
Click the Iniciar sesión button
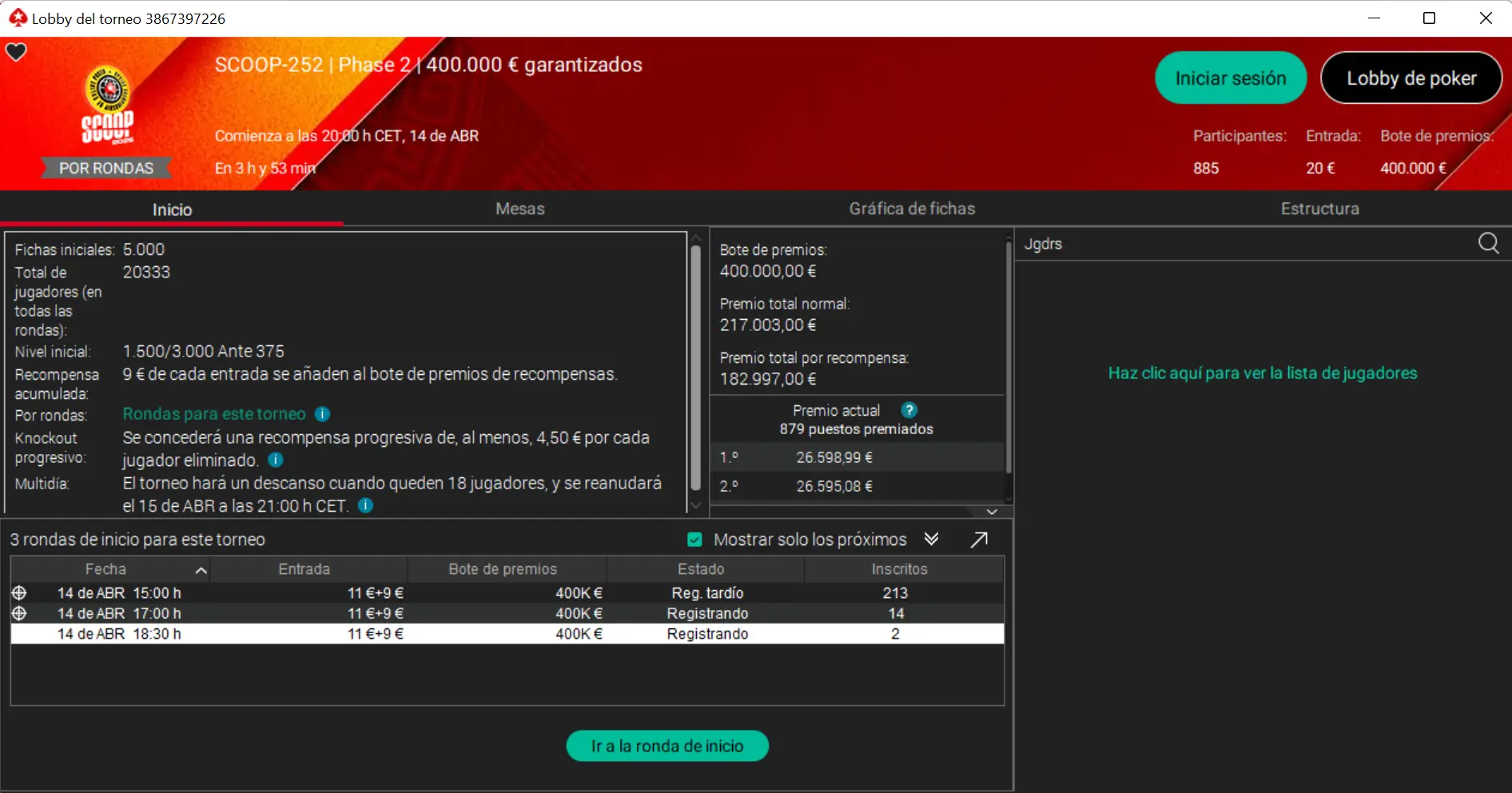pyautogui.click(x=1231, y=78)
